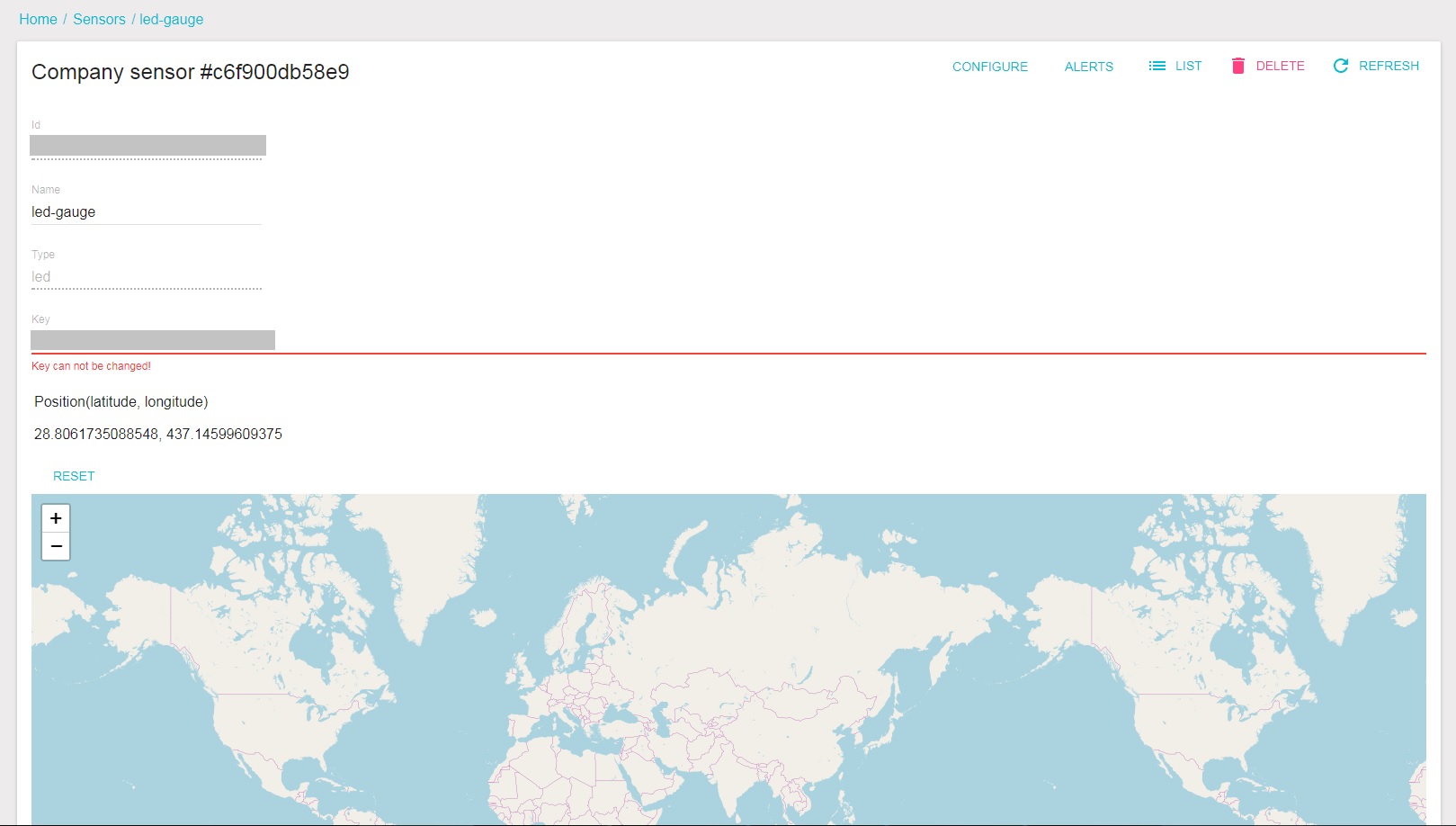Image resolution: width=1456 pixels, height=826 pixels.
Task: Click the DELETE button label
Action: point(1280,66)
